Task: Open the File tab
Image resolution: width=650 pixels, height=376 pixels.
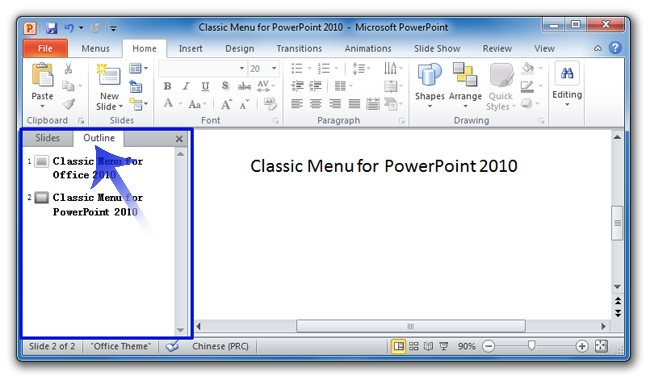Action: (x=45, y=49)
